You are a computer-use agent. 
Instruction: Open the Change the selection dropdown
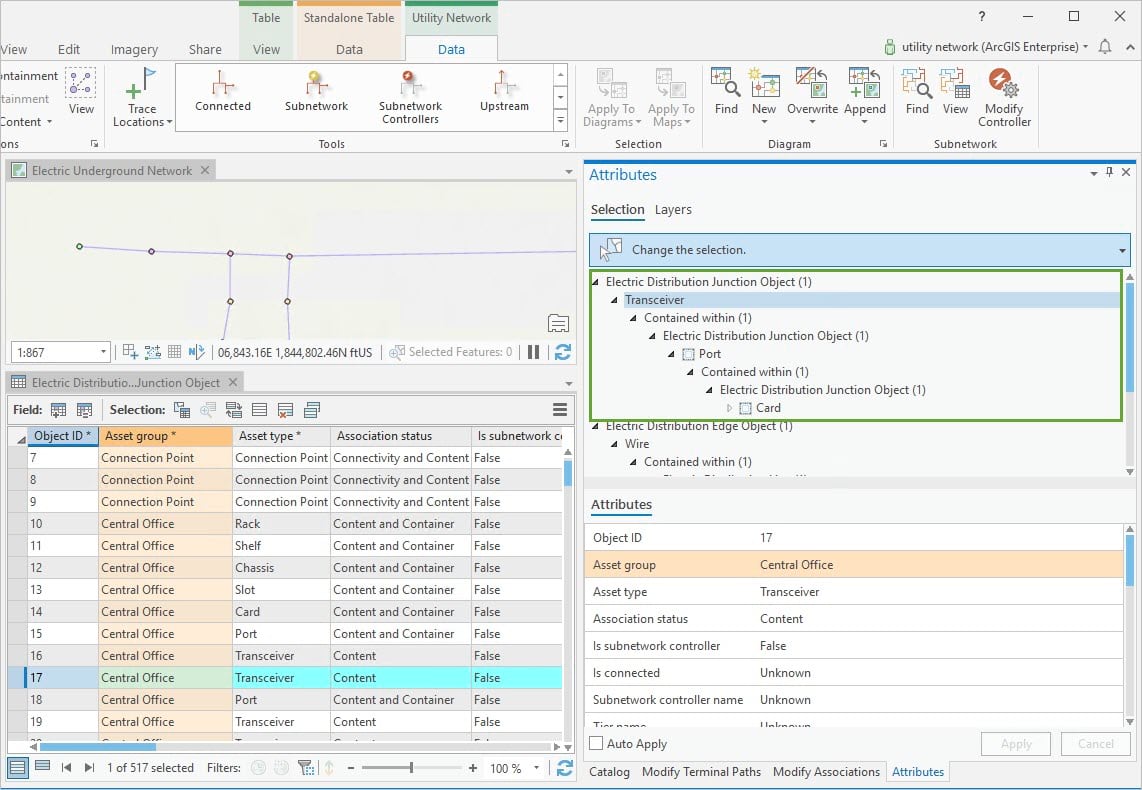[x=1122, y=250]
